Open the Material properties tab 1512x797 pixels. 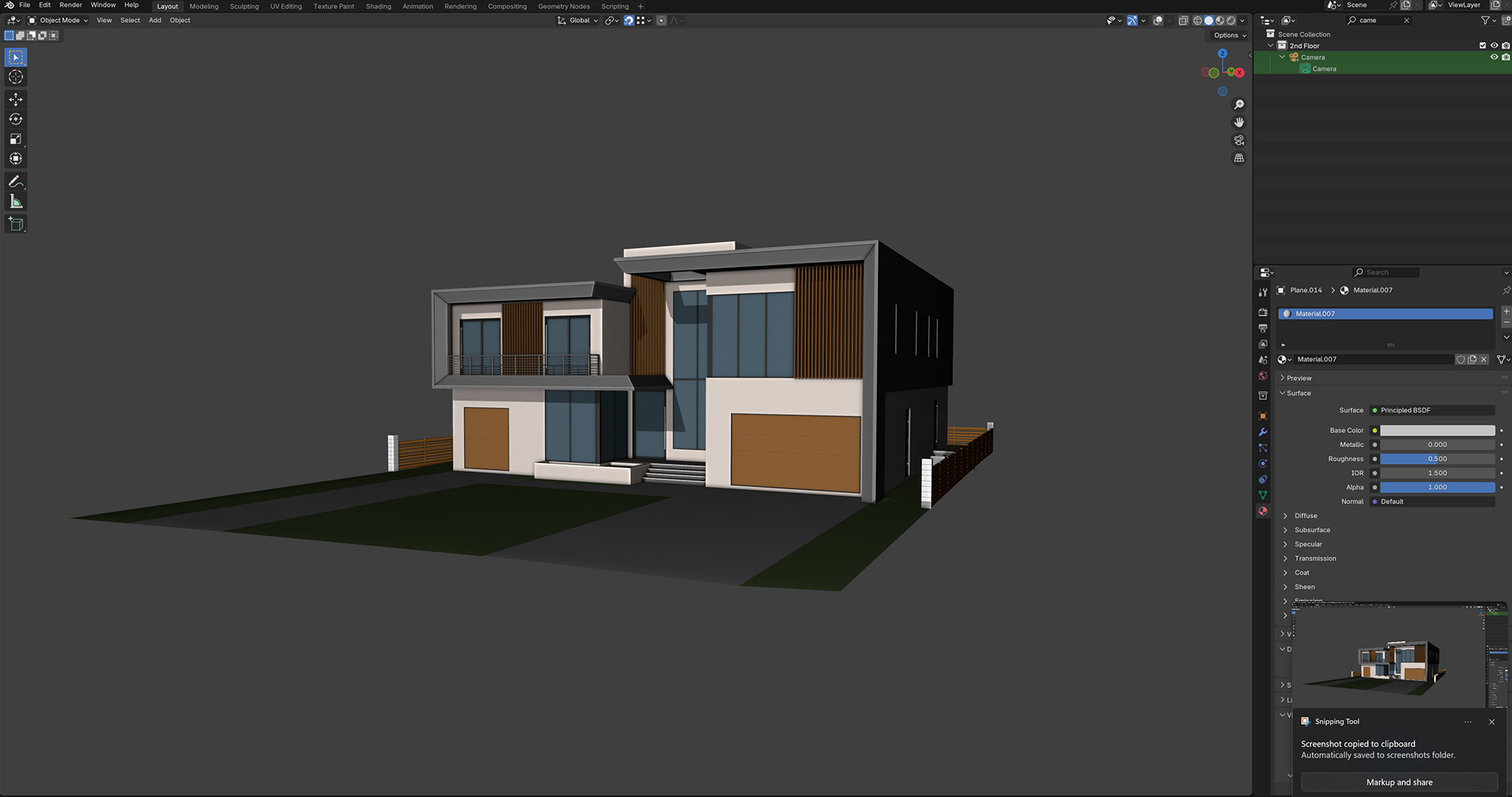pos(1263,511)
